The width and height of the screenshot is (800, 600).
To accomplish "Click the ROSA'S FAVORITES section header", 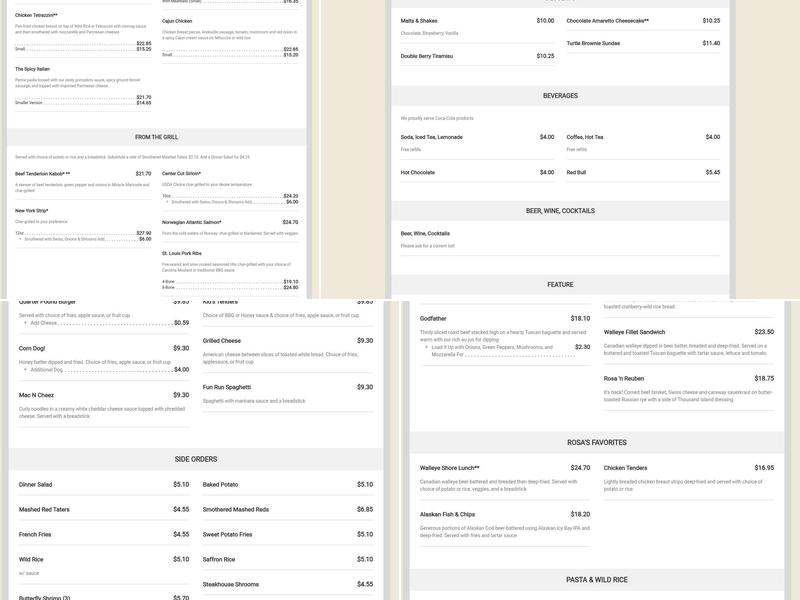I will pyautogui.click(x=595, y=442).
